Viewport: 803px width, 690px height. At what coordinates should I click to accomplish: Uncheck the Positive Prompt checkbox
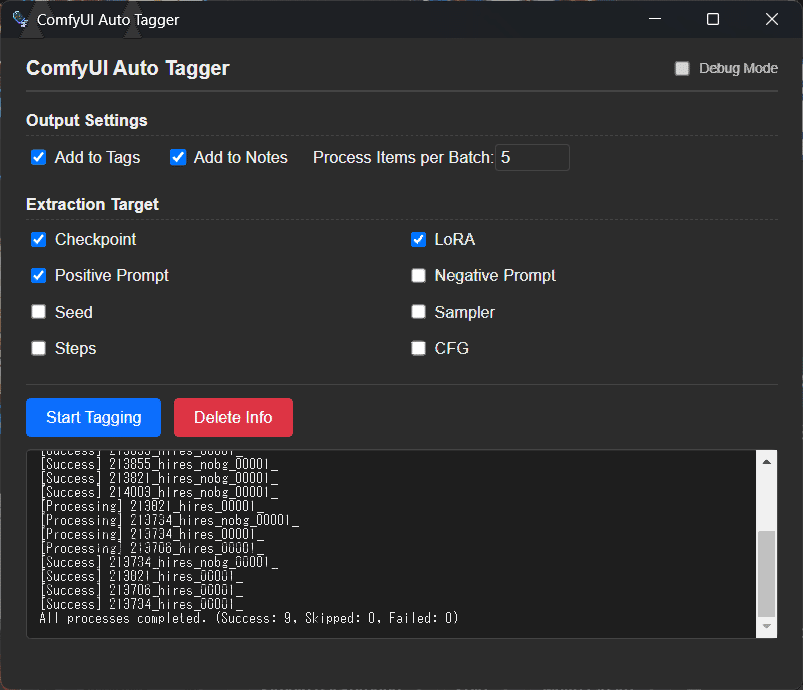click(39, 276)
